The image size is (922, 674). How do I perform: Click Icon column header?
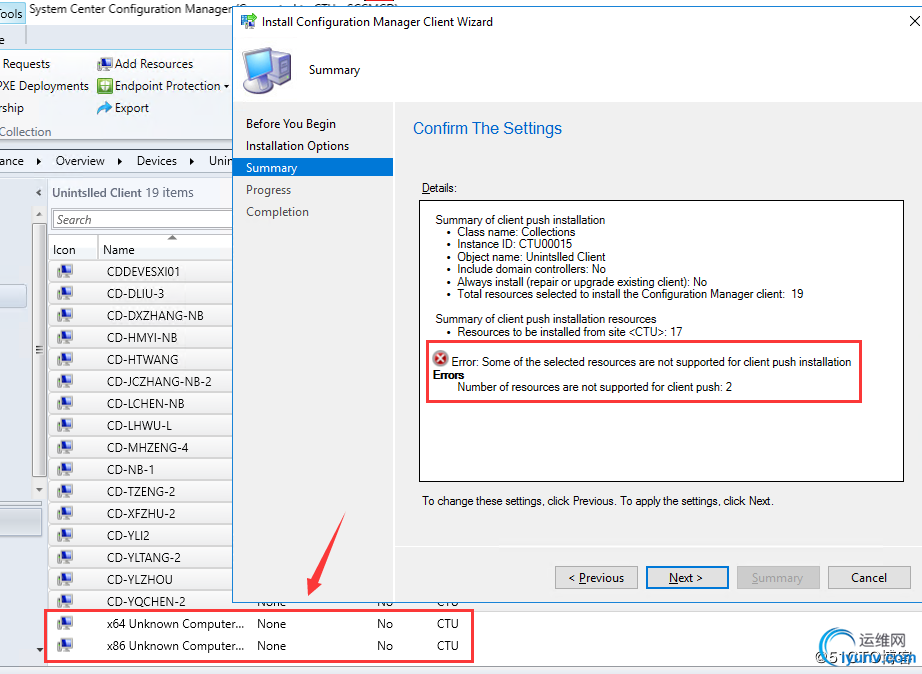pos(73,249)
